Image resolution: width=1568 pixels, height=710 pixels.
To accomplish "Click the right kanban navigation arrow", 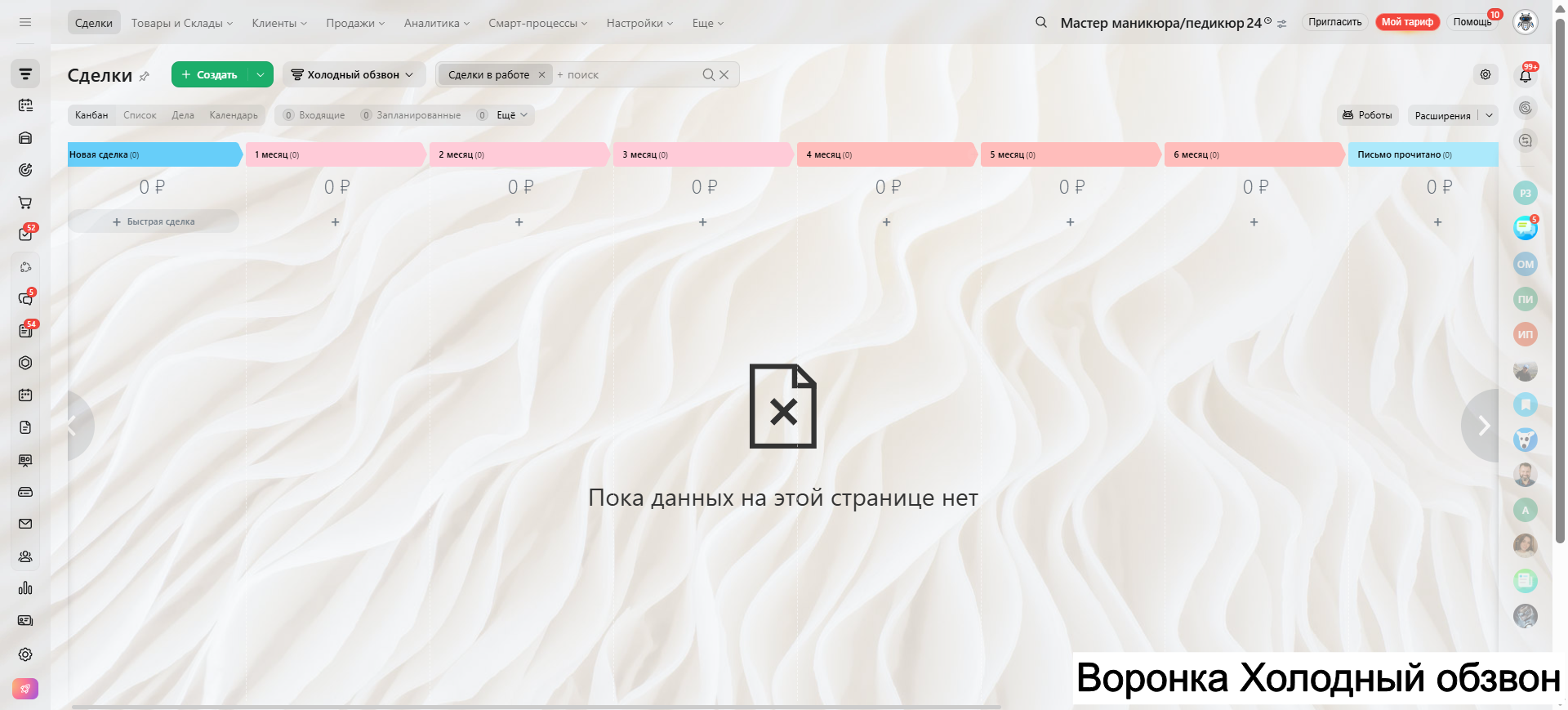I will (1481, 426).
